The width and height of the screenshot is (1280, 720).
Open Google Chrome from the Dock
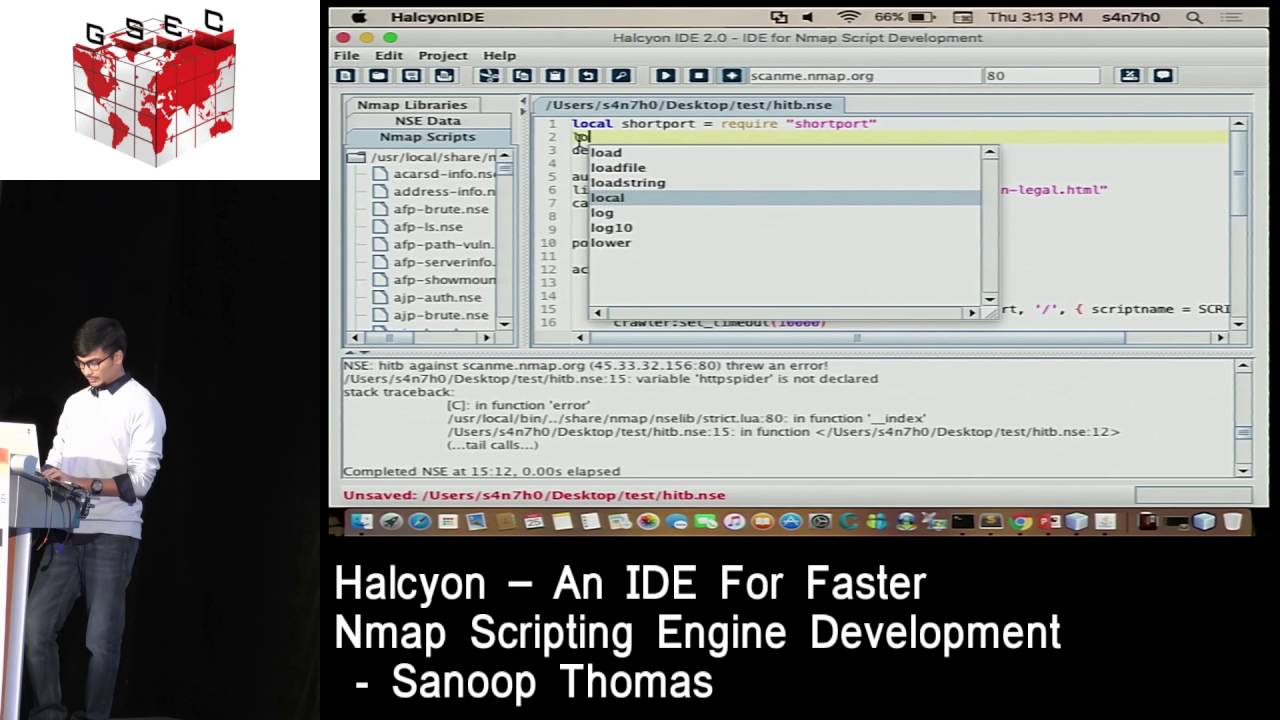(x=1020, y=521)
